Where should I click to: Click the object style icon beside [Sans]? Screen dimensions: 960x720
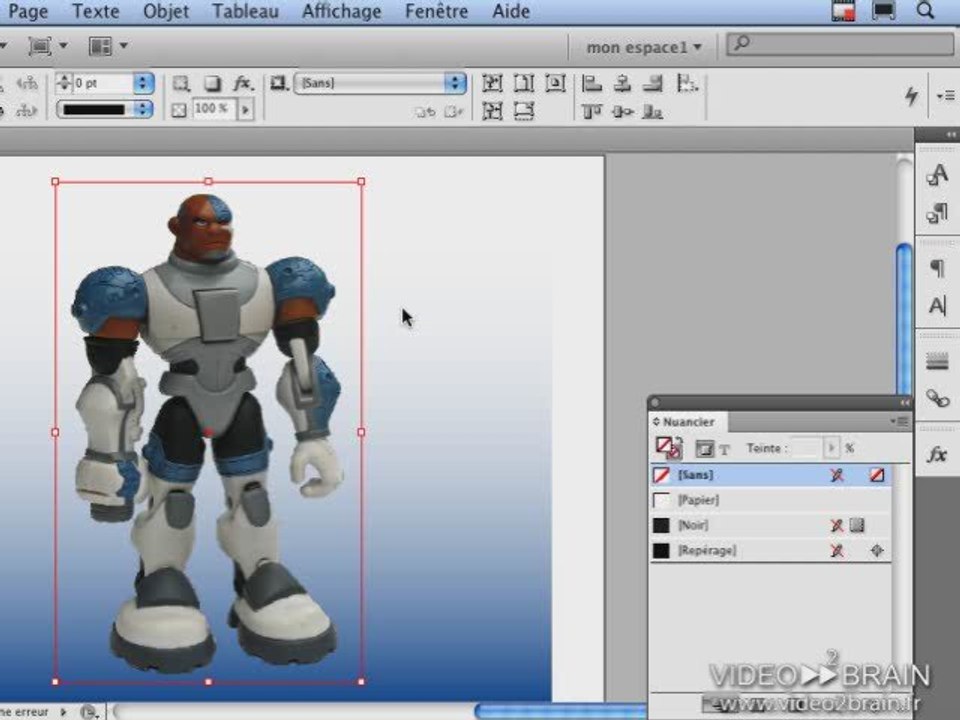pyautogui.click(x=279, y=83)
